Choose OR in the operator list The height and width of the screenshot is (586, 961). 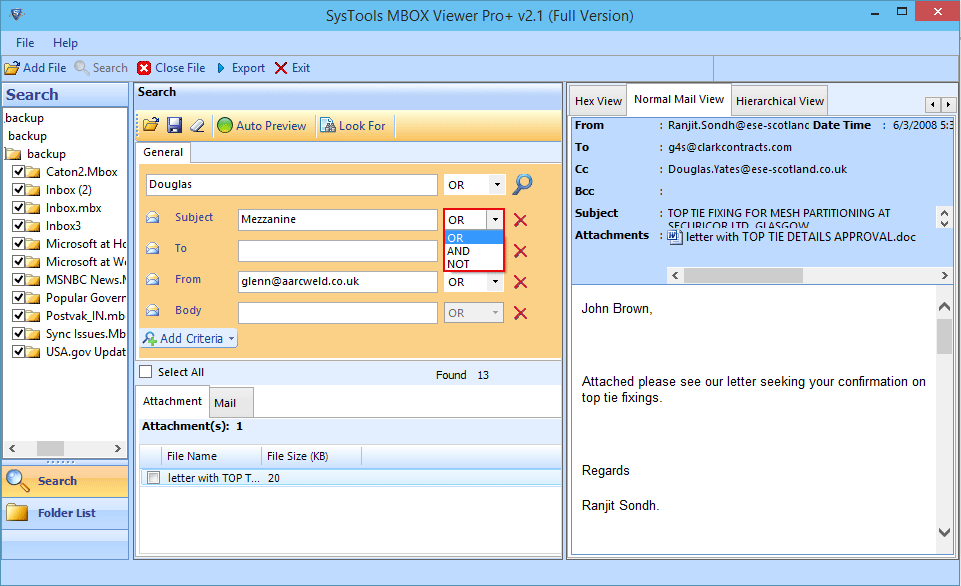tap(474, 238)
